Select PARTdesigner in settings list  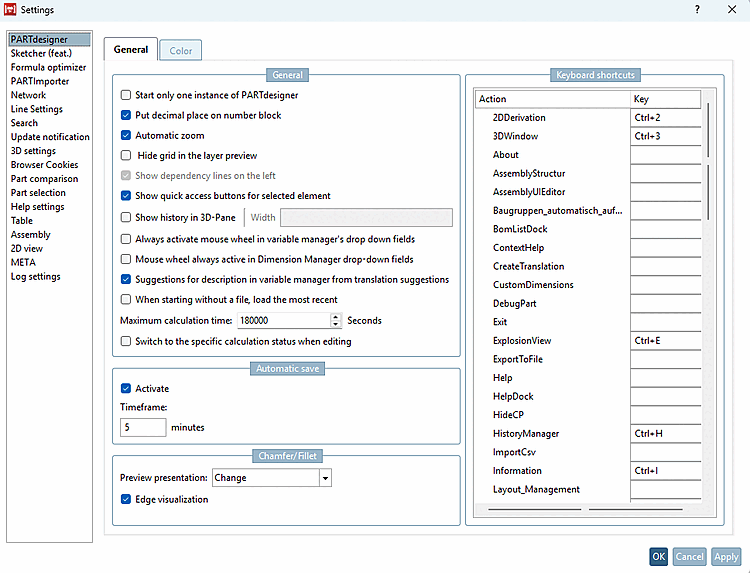point(50,39)
